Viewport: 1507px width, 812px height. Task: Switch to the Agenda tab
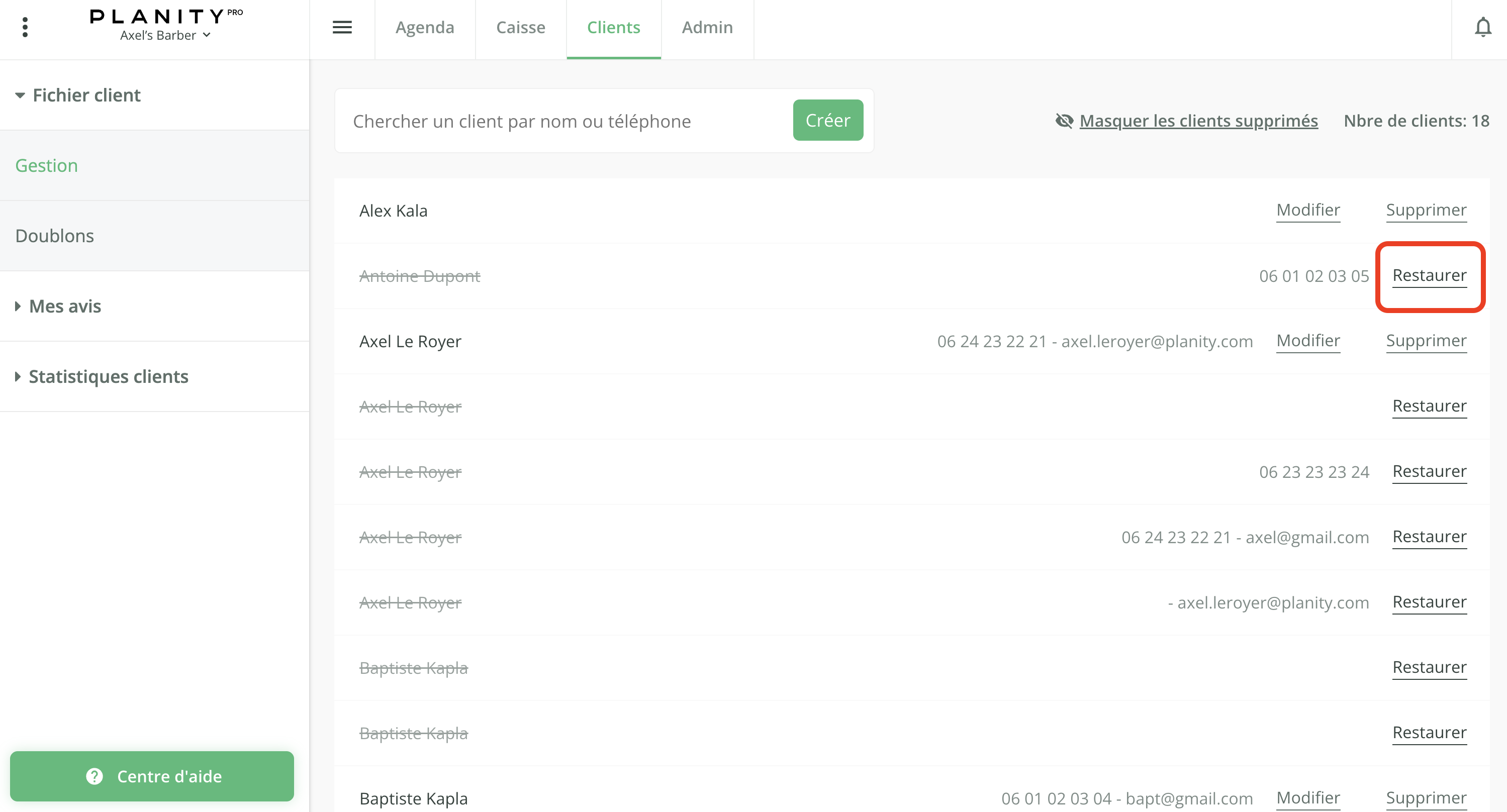click(x=425, y=28)
